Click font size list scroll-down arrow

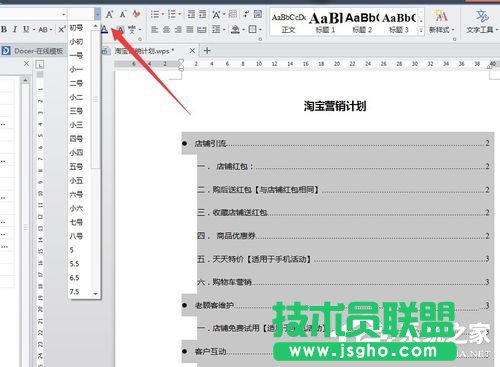pyautogui.click(x=96, y=294)
